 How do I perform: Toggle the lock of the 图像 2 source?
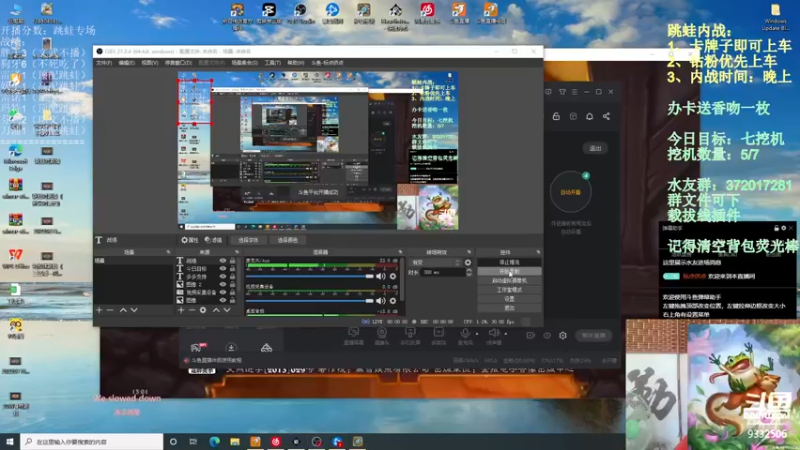[x=233, y=284]
